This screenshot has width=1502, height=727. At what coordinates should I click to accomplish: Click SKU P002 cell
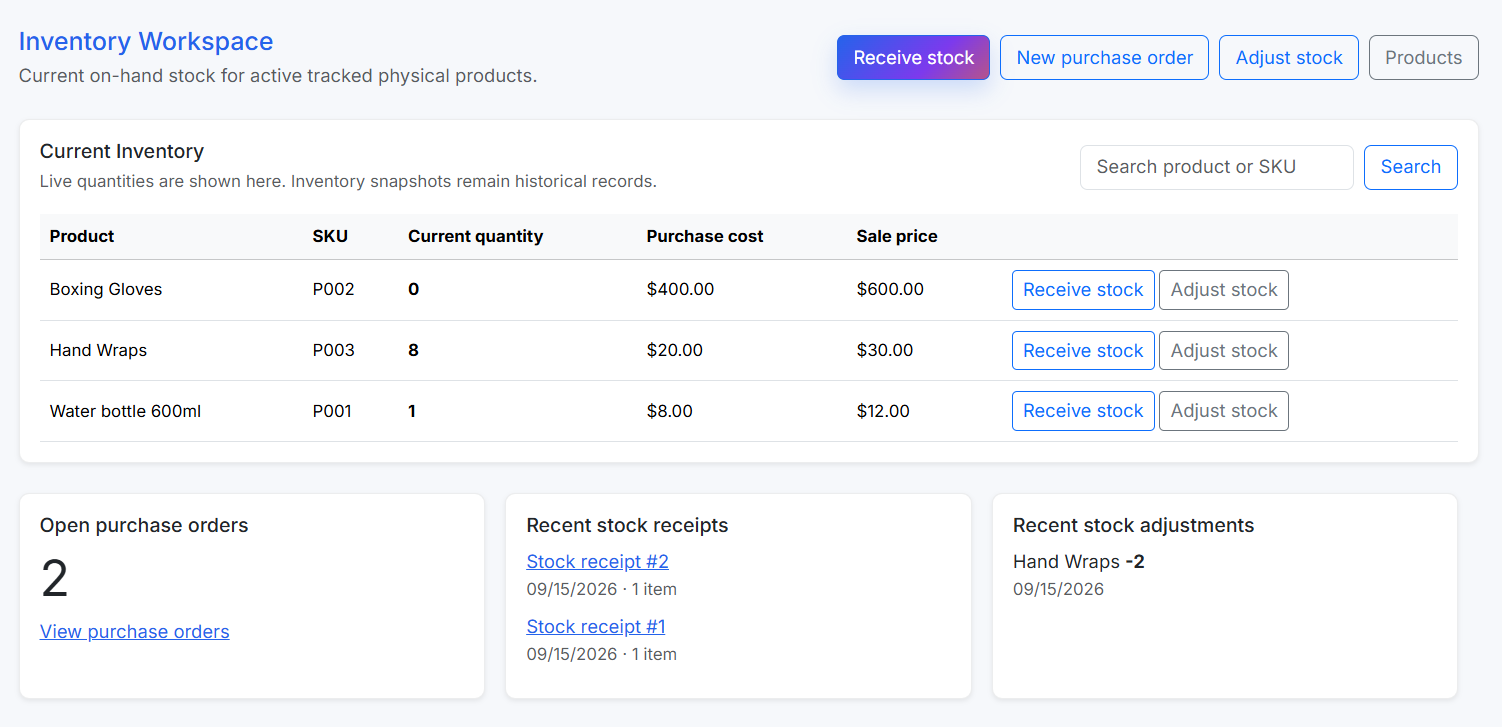[334, 290]
